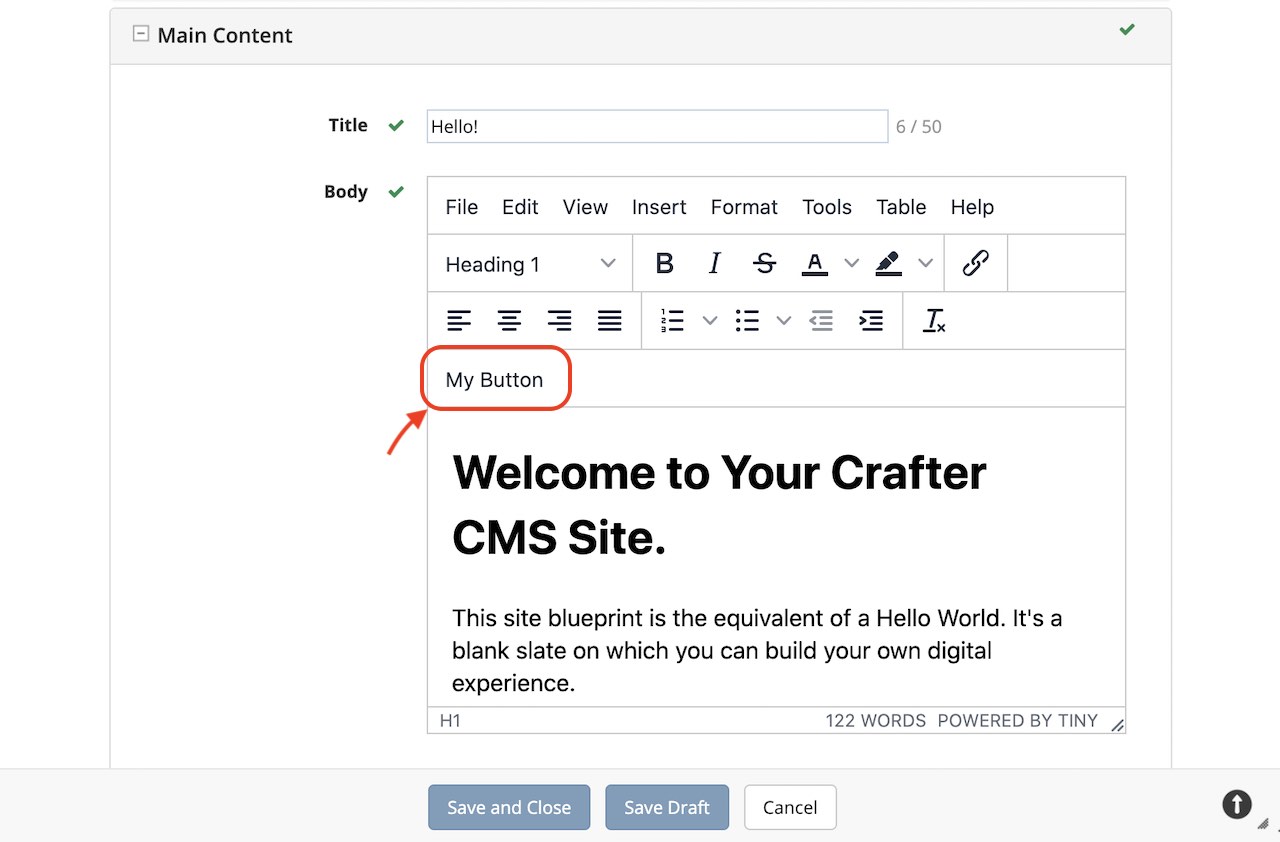This screenshot has width=1280, height=842.
Task: Open the Edit menu
Action: tap(520, 207)
